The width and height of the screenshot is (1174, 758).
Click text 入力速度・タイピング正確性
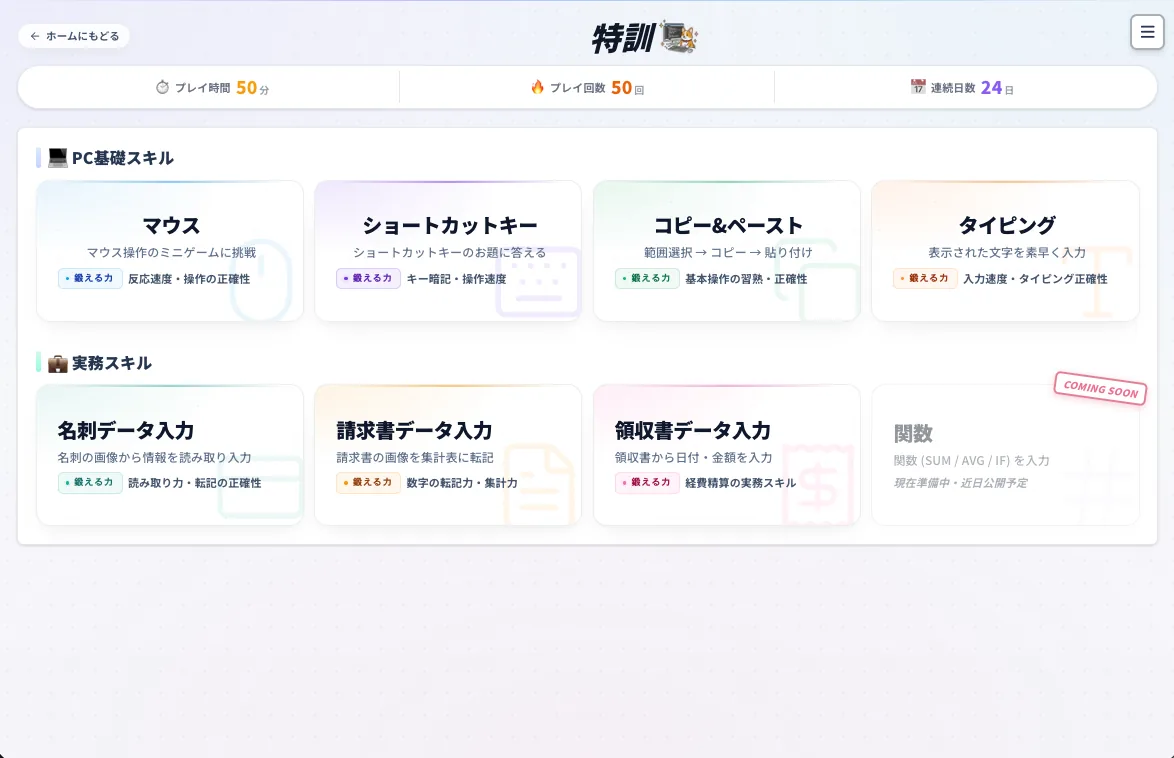pyautogui.click(x=1035, y=279)
